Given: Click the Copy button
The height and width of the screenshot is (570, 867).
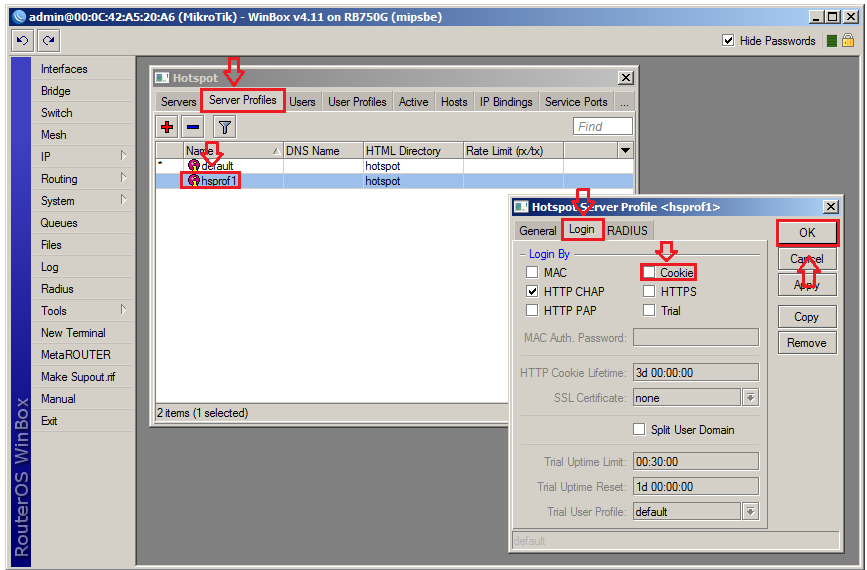Looking at the screenshot, I should pyautogui.click(x=806, y=317).
